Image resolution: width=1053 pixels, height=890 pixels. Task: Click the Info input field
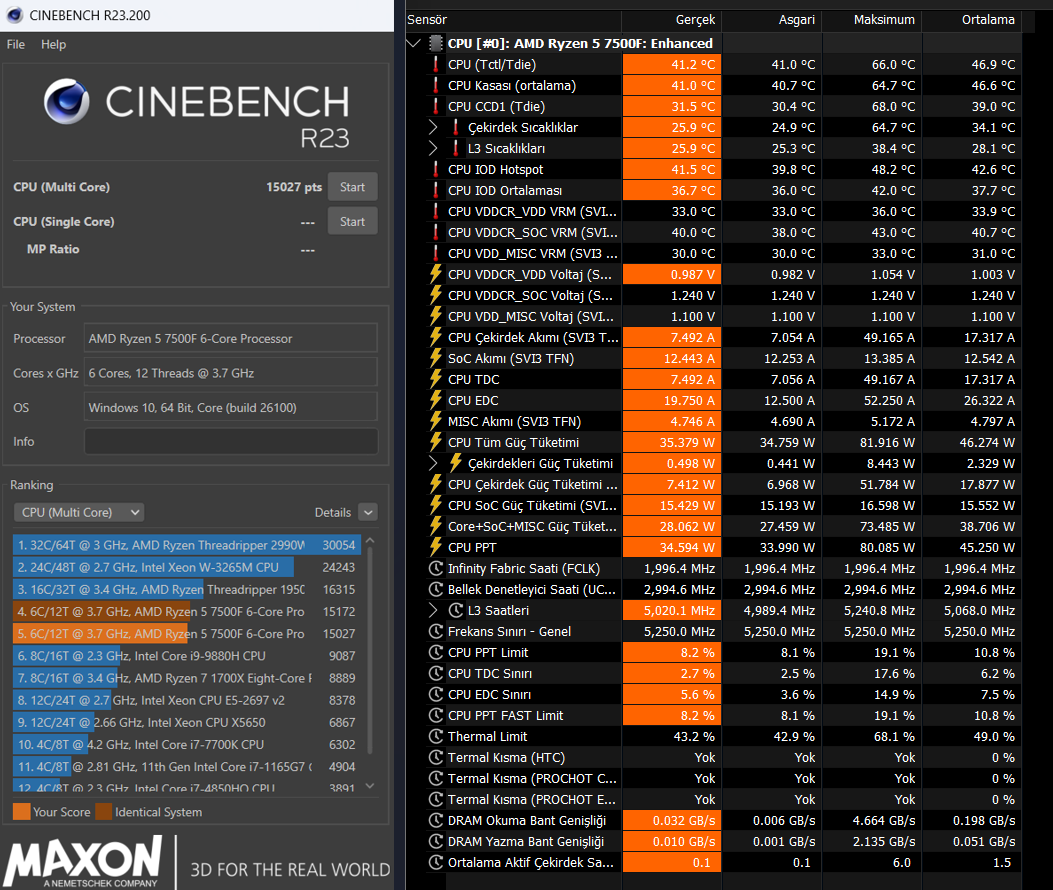230,441
